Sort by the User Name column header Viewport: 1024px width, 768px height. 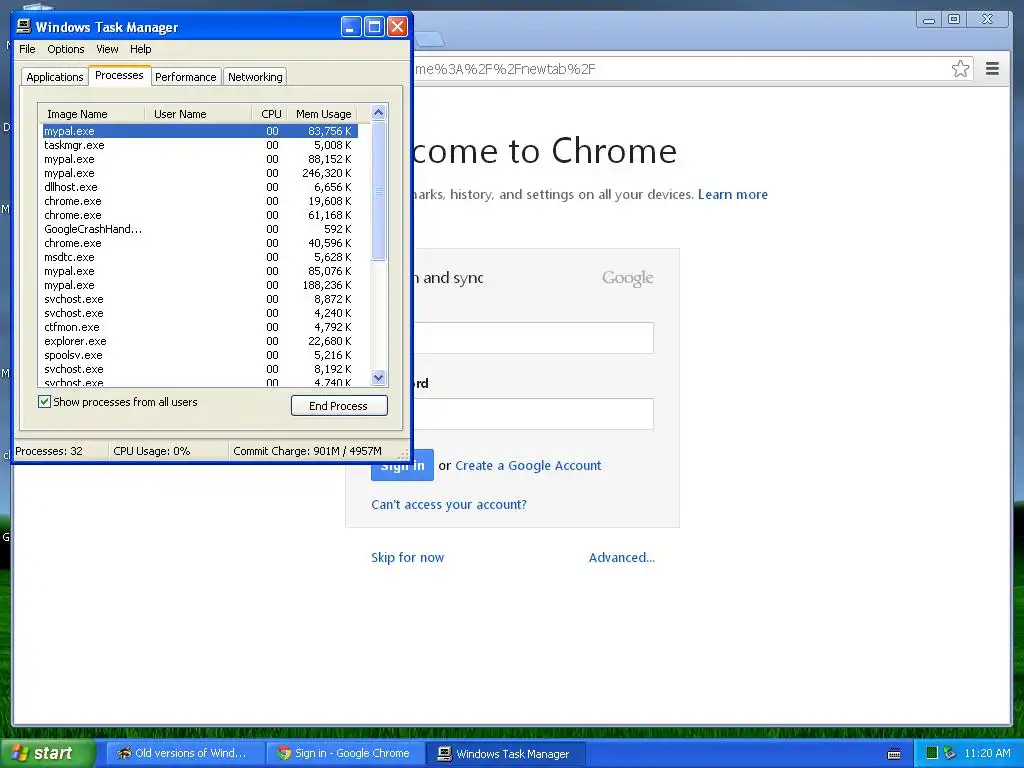point(198,114)
